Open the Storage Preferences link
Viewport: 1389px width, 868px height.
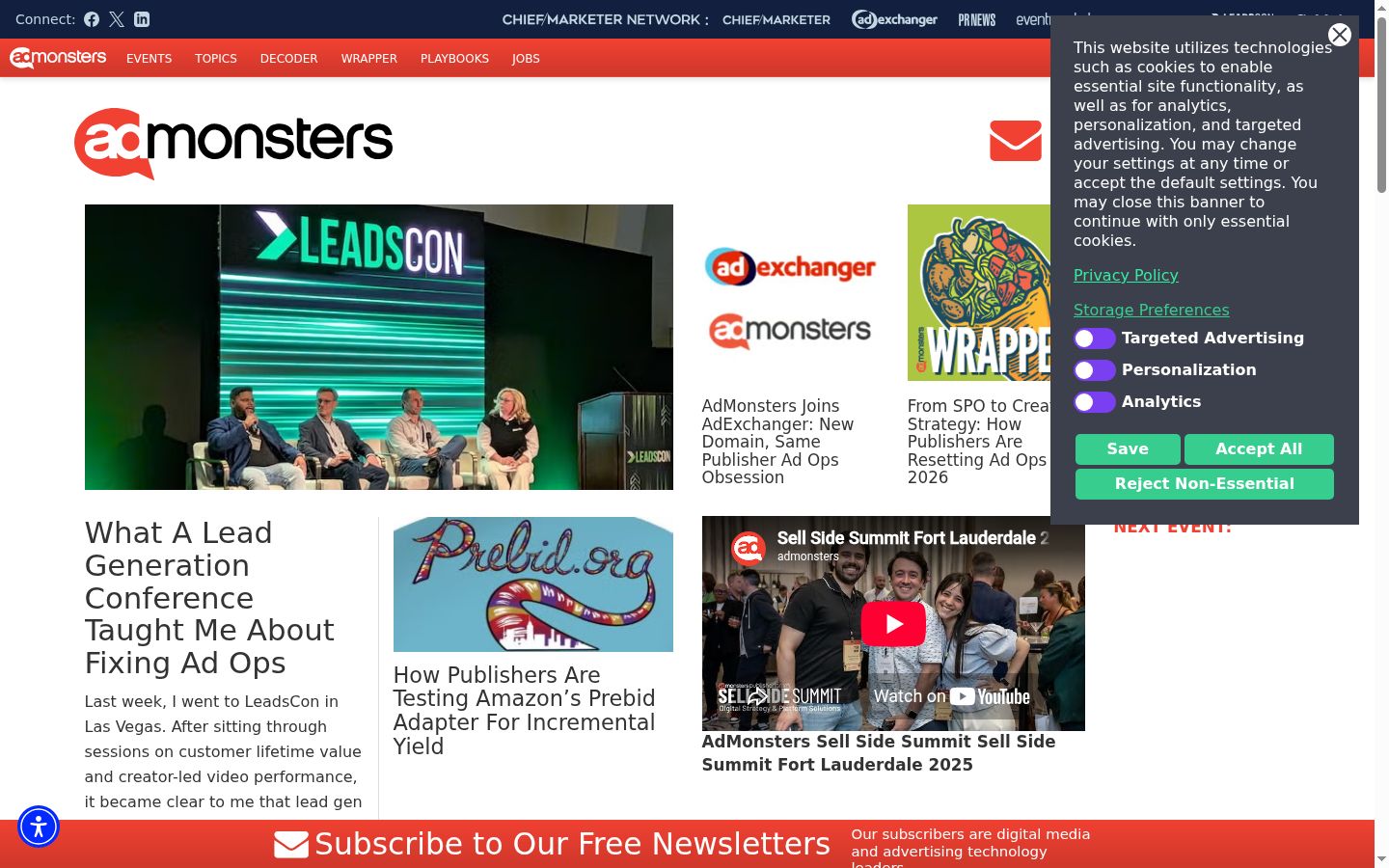click(x=1151, y=310)
